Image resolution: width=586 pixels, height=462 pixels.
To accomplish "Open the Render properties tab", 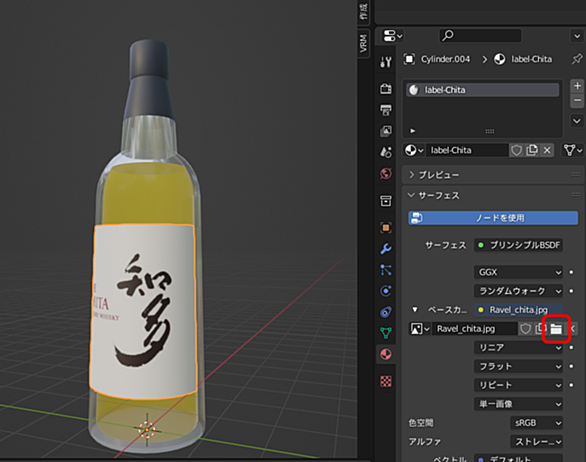I will [386, 89].
